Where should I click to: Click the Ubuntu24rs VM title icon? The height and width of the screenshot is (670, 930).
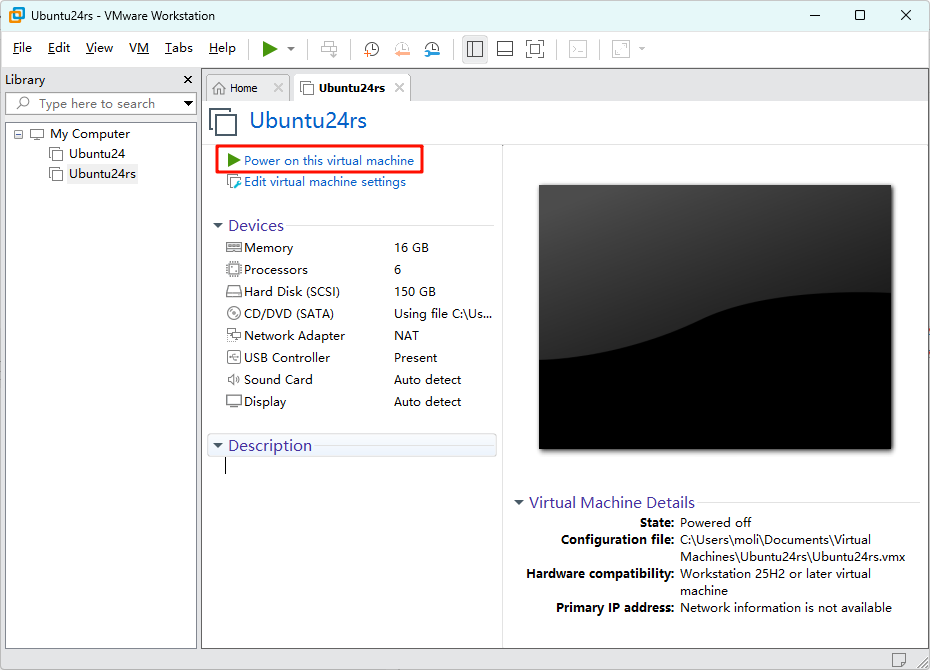223,122
